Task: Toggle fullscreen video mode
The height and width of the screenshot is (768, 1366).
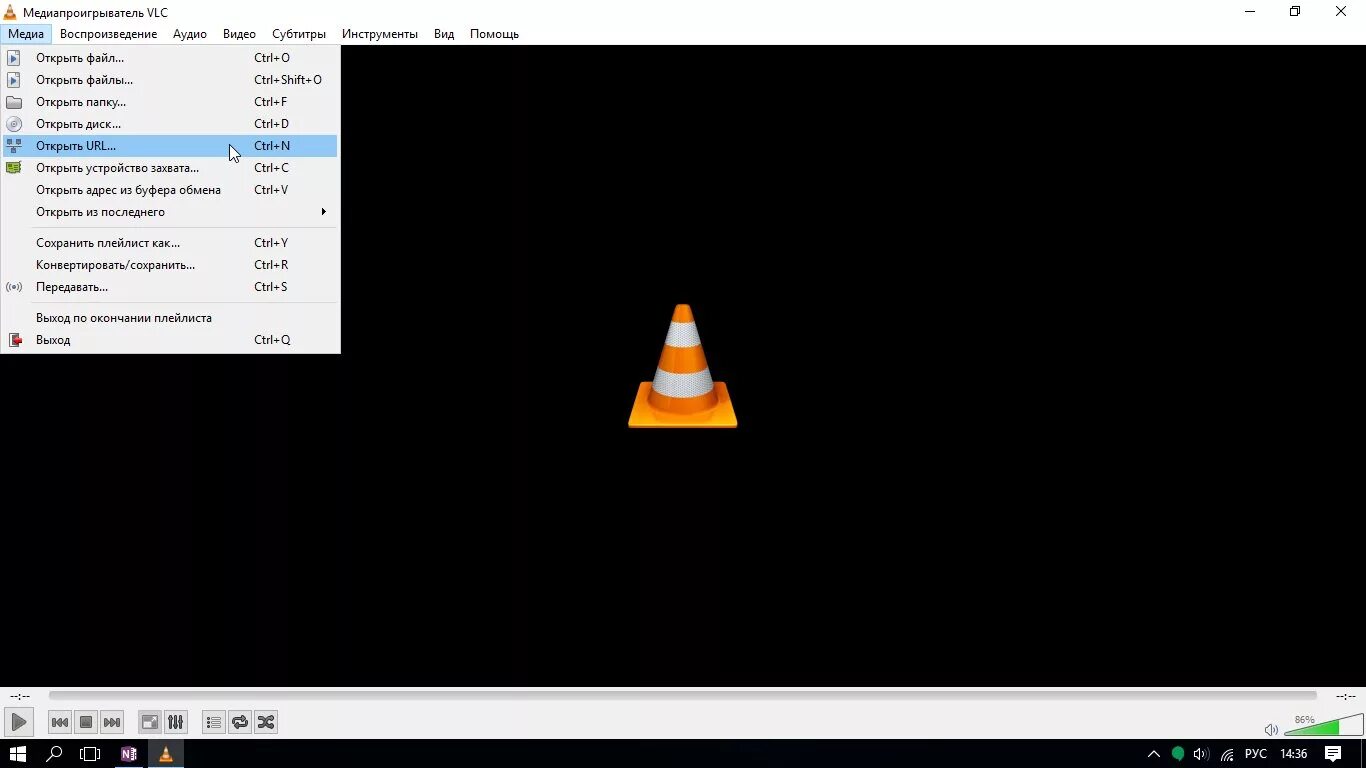Action: [149, 722]
